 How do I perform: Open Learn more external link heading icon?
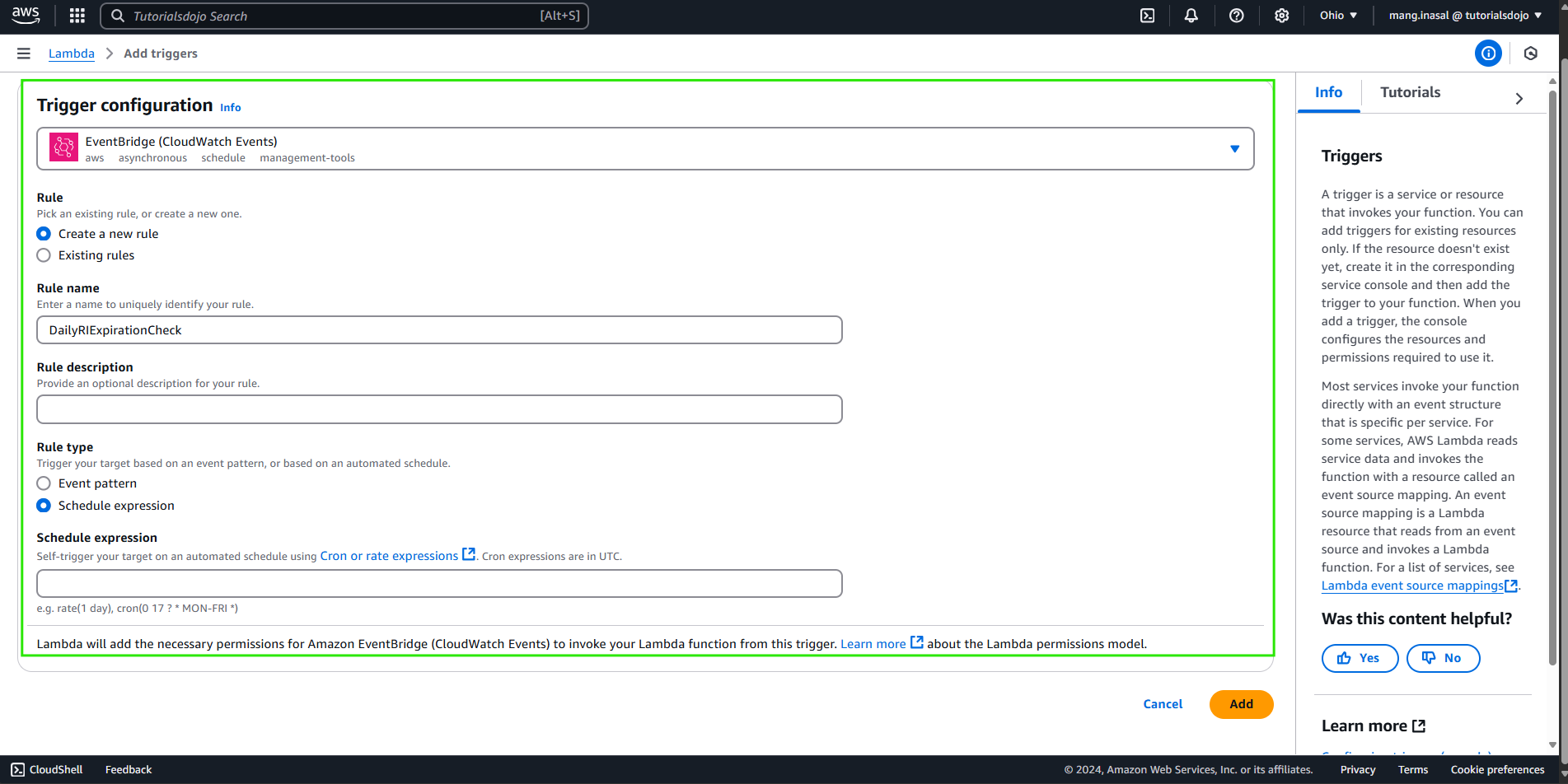click(1419, 726)
